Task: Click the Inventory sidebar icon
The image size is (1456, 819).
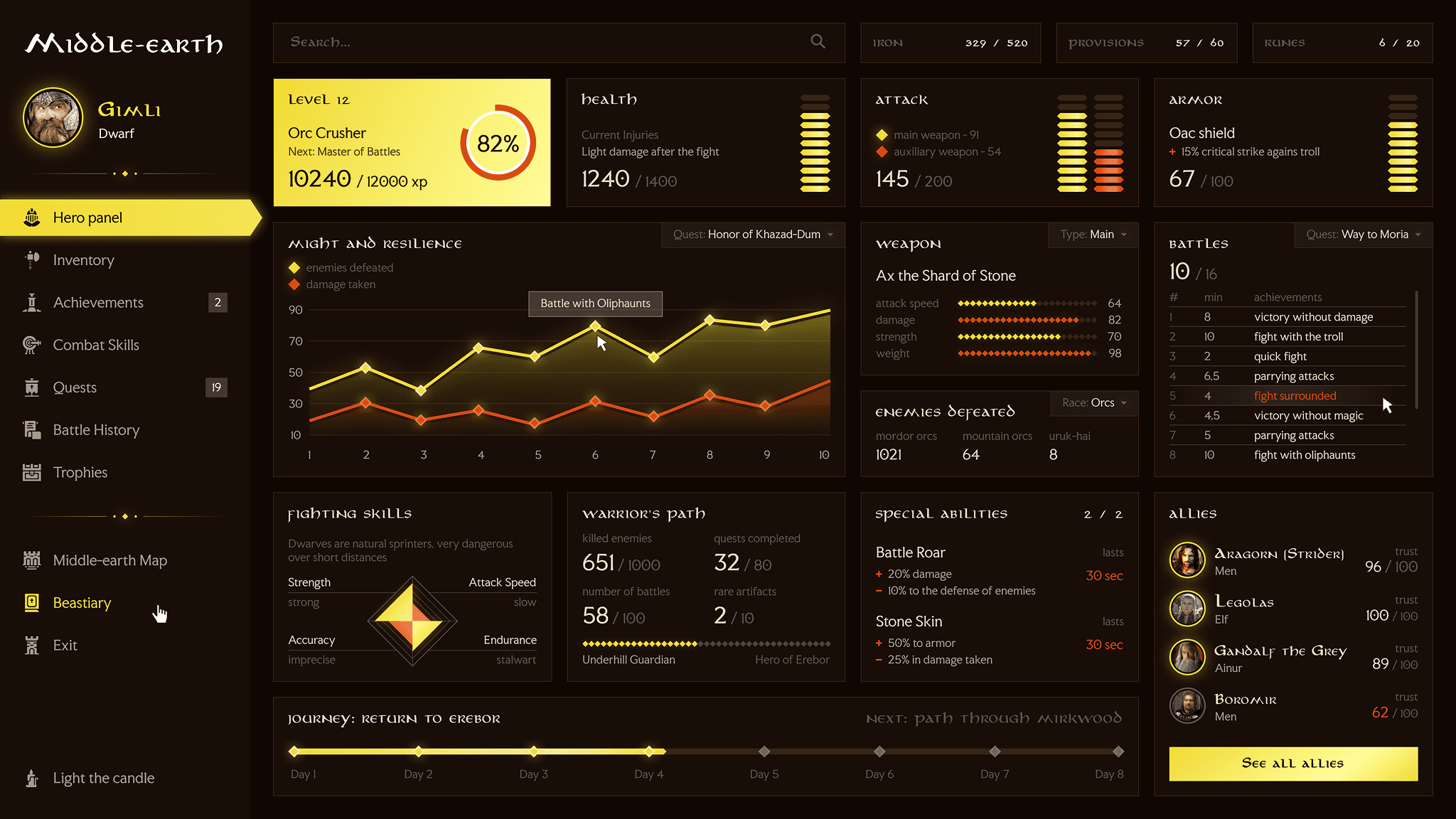Action: [32, 260]
